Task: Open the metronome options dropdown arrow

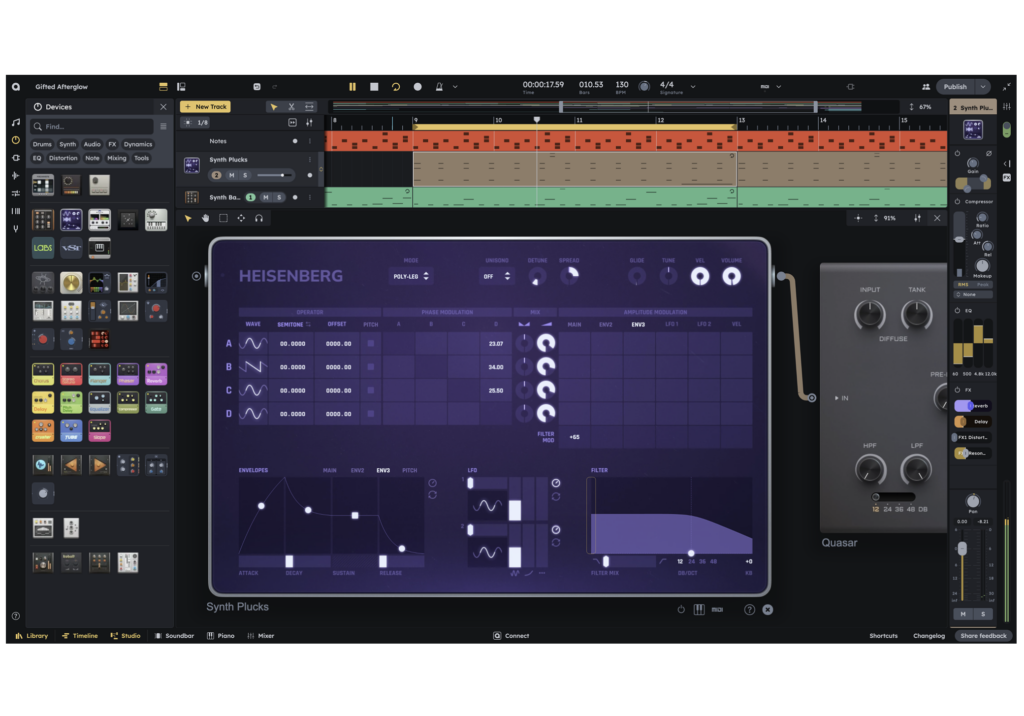Action: coord(455,86)
